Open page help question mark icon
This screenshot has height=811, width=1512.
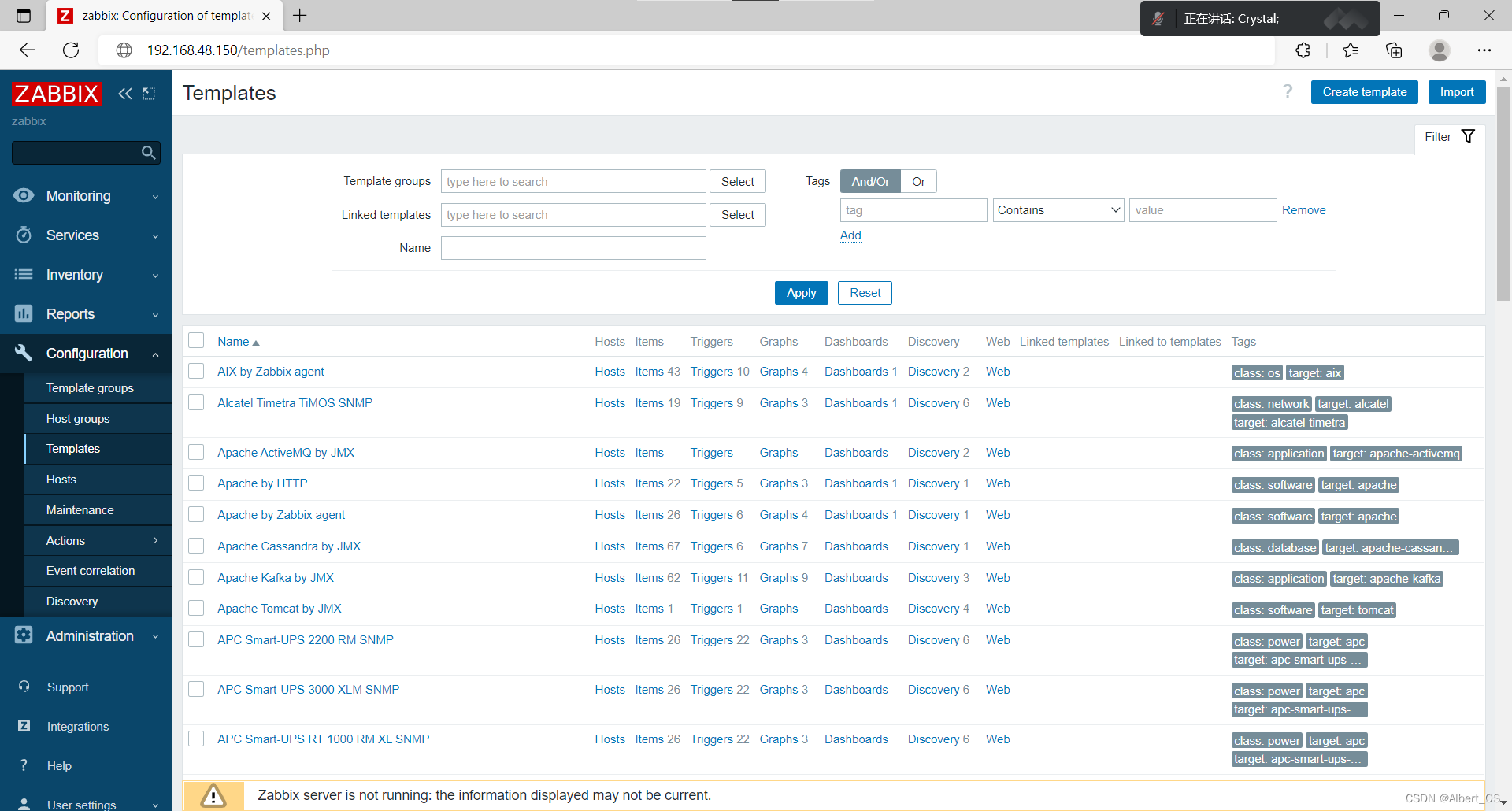[1288, 92]
